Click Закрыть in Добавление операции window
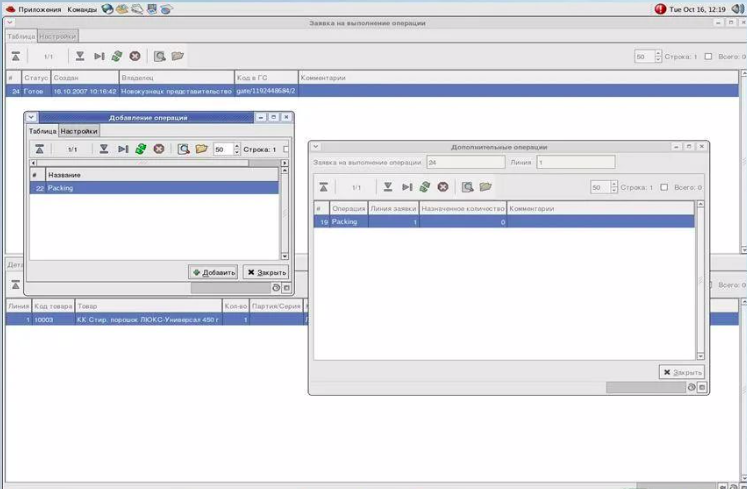This screenshot has height=489, width=747. 266,272
